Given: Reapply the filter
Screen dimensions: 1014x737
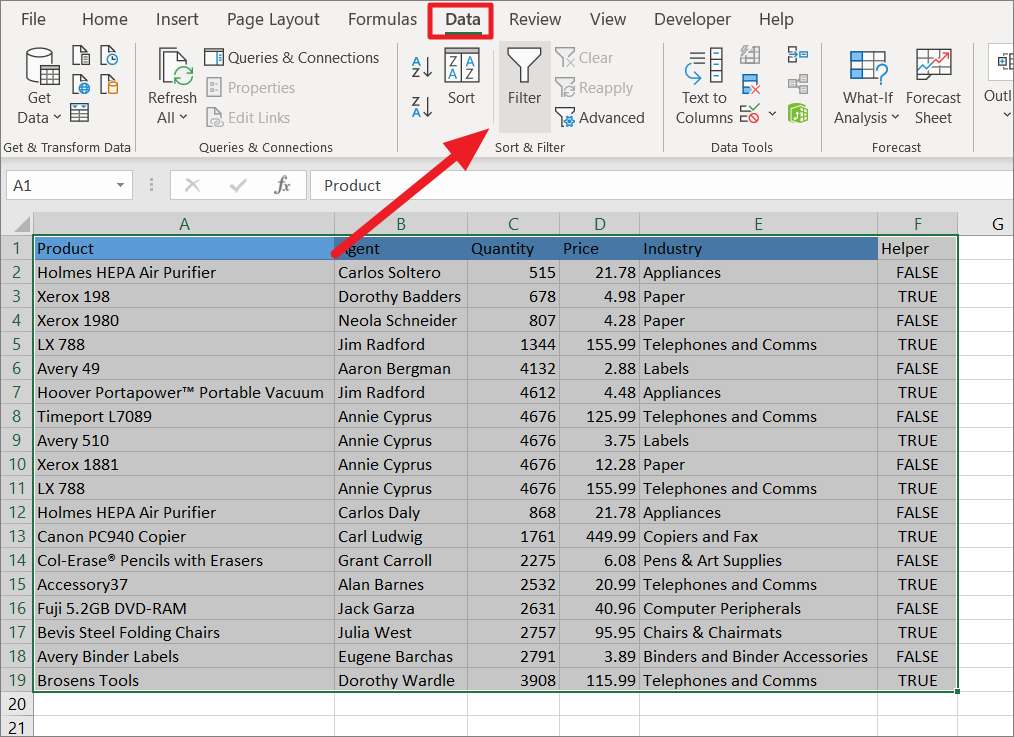Looking at the screenshot, I should pos(594,87).
